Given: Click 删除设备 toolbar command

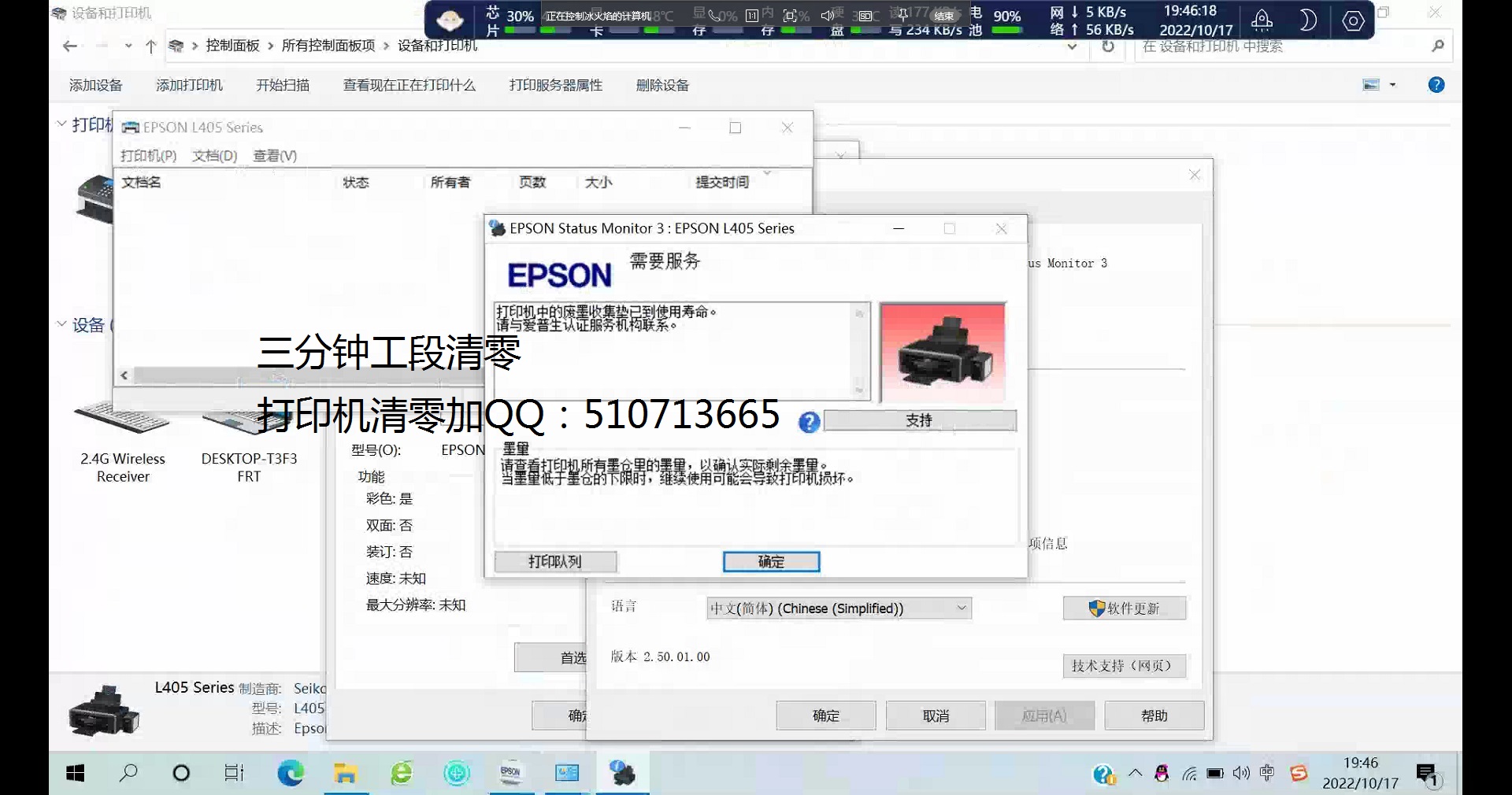Looking at the screenshot, I should pyautogui.click(x=662, y=85).
